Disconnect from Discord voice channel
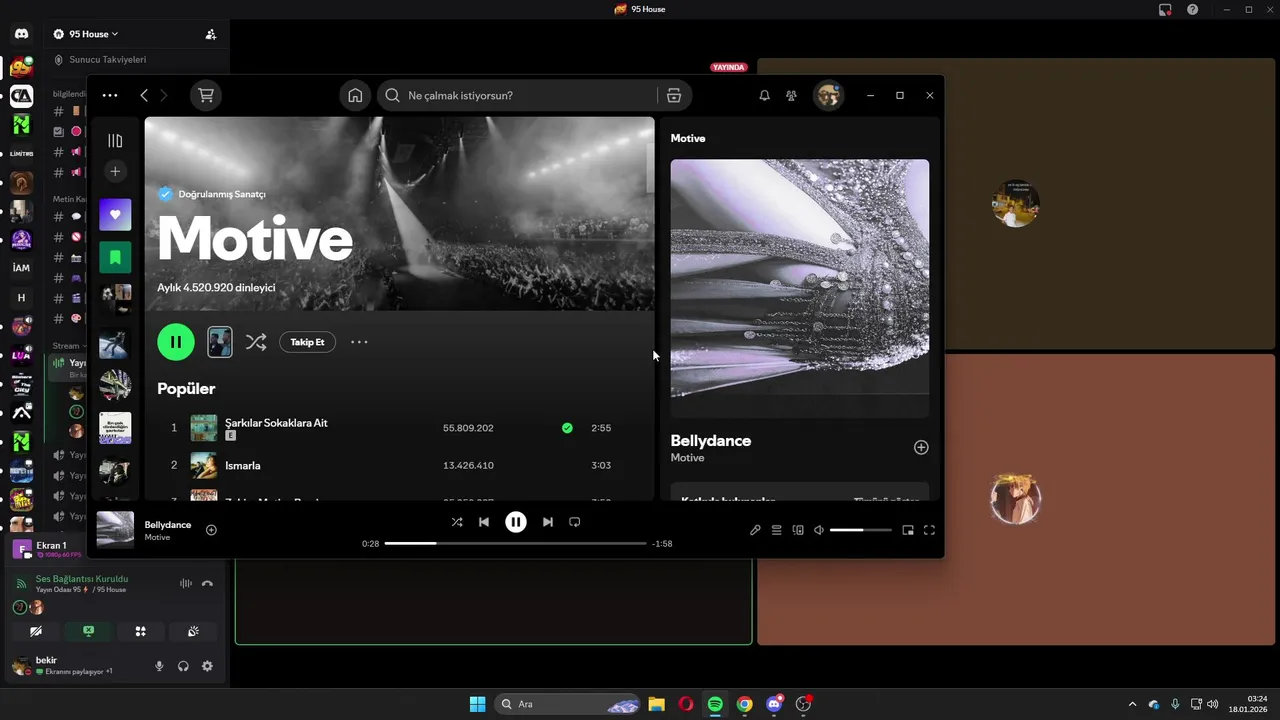Viewport: 1280px width, 720px height. coord(207,583)
